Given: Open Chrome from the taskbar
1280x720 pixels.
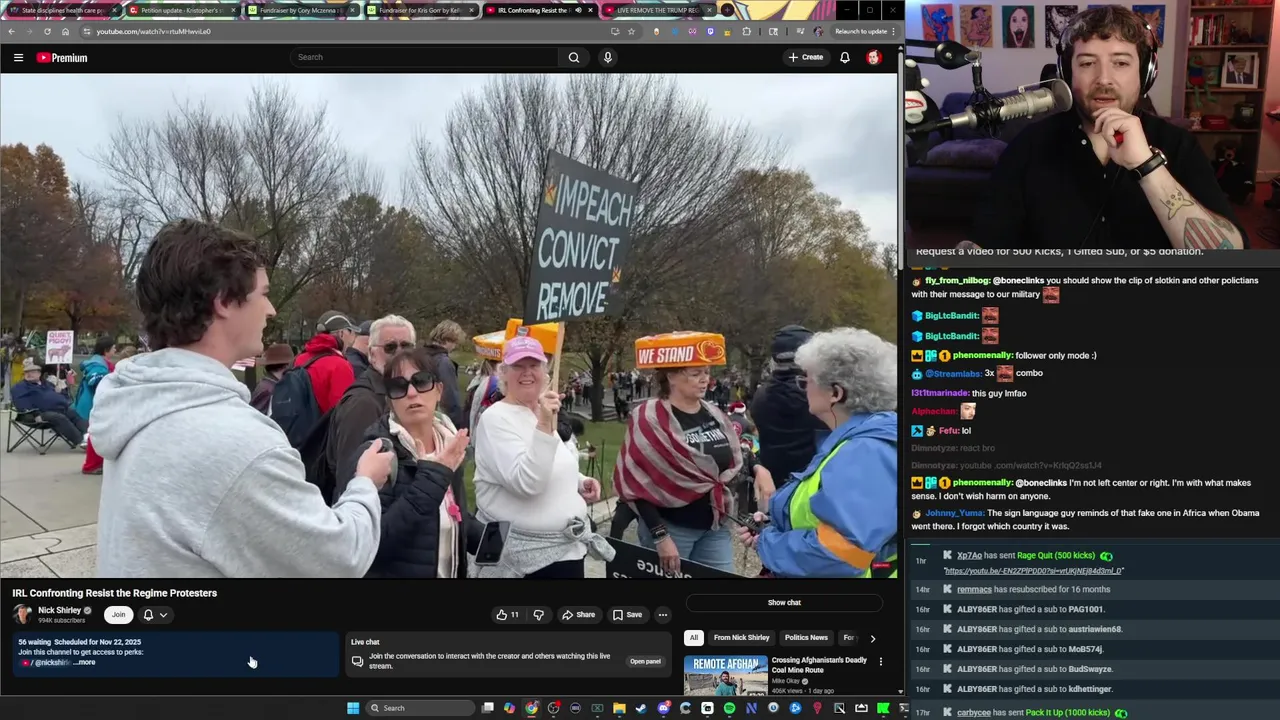Looking at the screenshot, I should pos(531,708).
